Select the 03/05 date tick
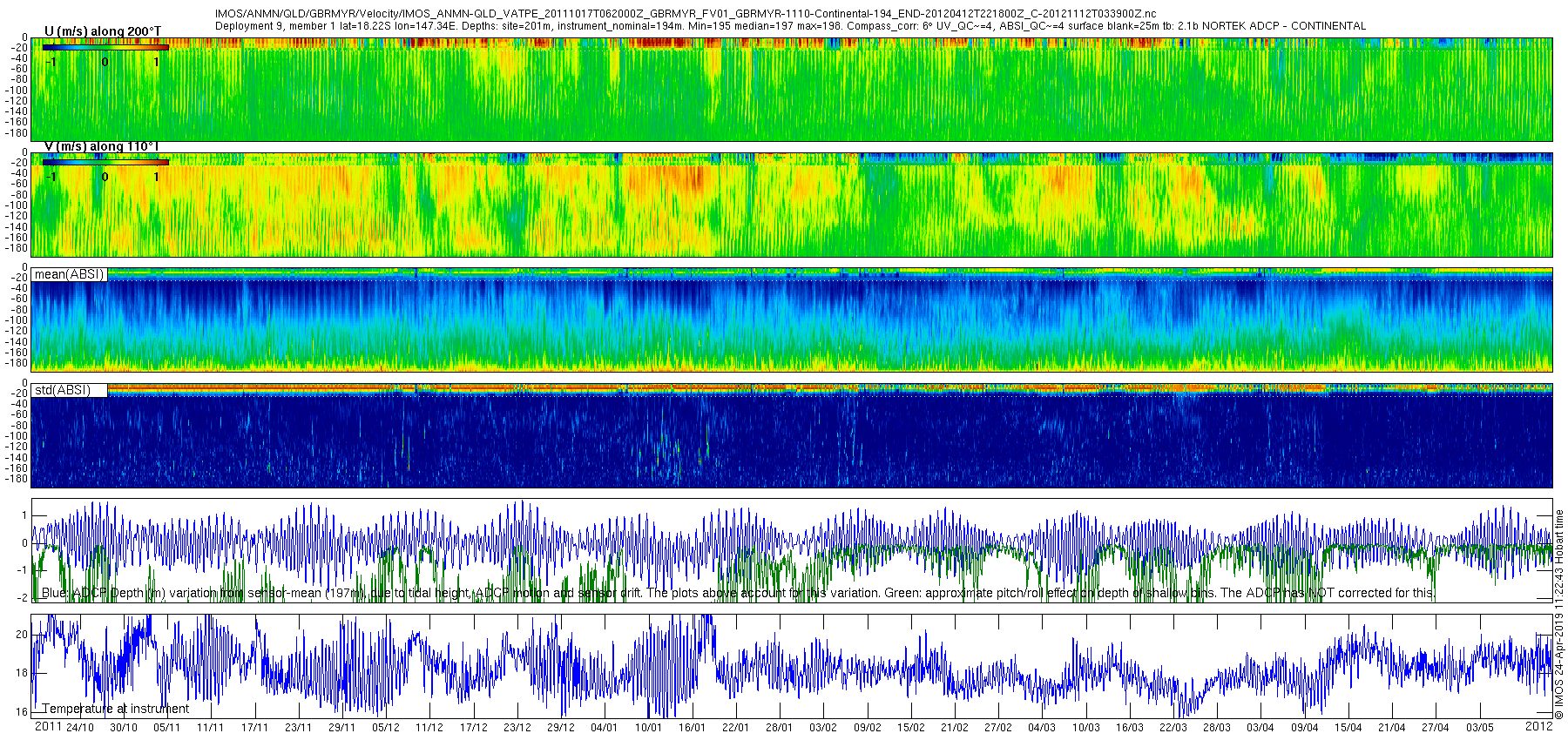Viewport: 1568px width, 740px height. 1479,728
